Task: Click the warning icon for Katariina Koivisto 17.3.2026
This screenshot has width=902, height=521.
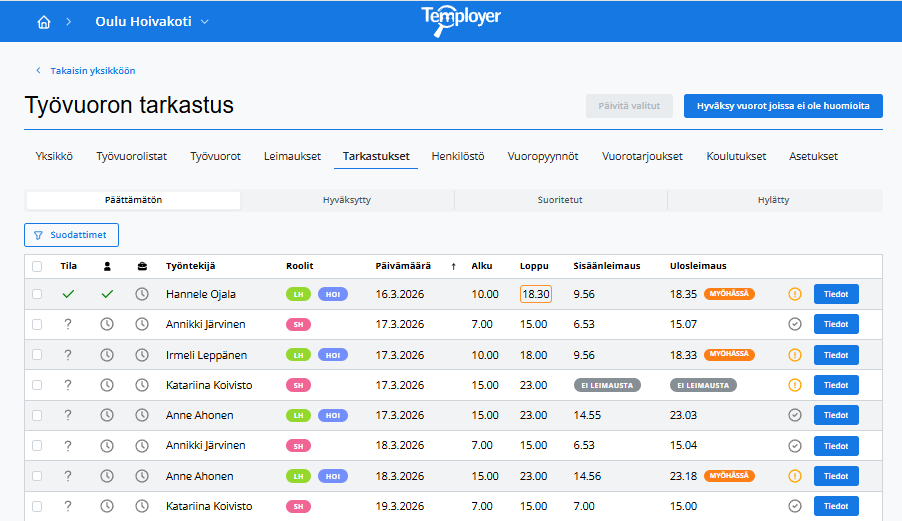Action: pyautogui.click(x=794, y=385)
